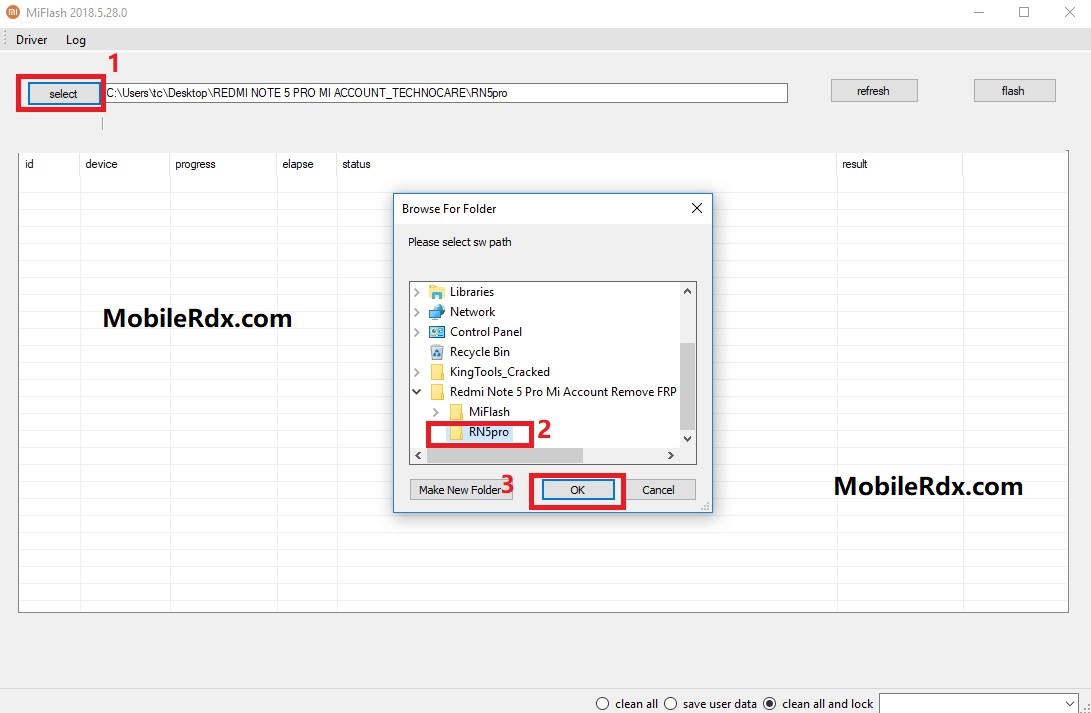Viewport: 1091px width, 713px height.
Task: Select the 'Recycle Bin' label
Action: pyautogui.click(x=479, y=352)
